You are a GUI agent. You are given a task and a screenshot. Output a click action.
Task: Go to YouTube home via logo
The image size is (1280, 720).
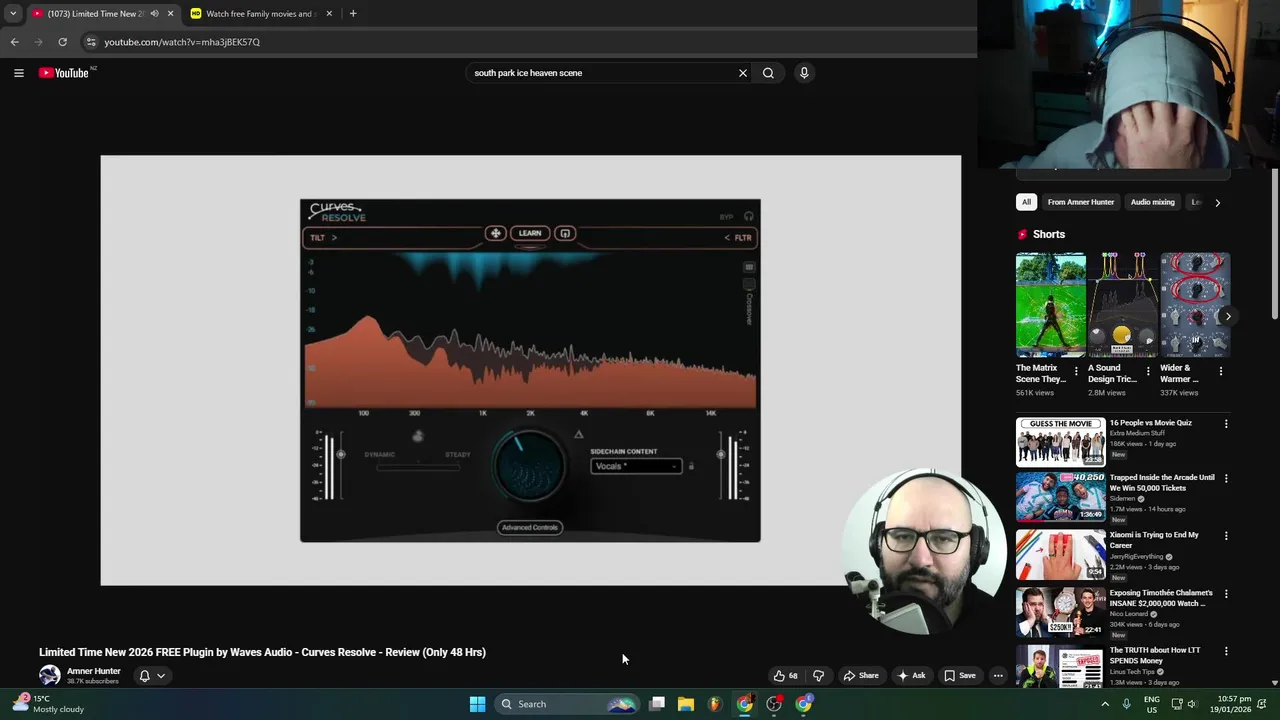(x=64, y=73)
